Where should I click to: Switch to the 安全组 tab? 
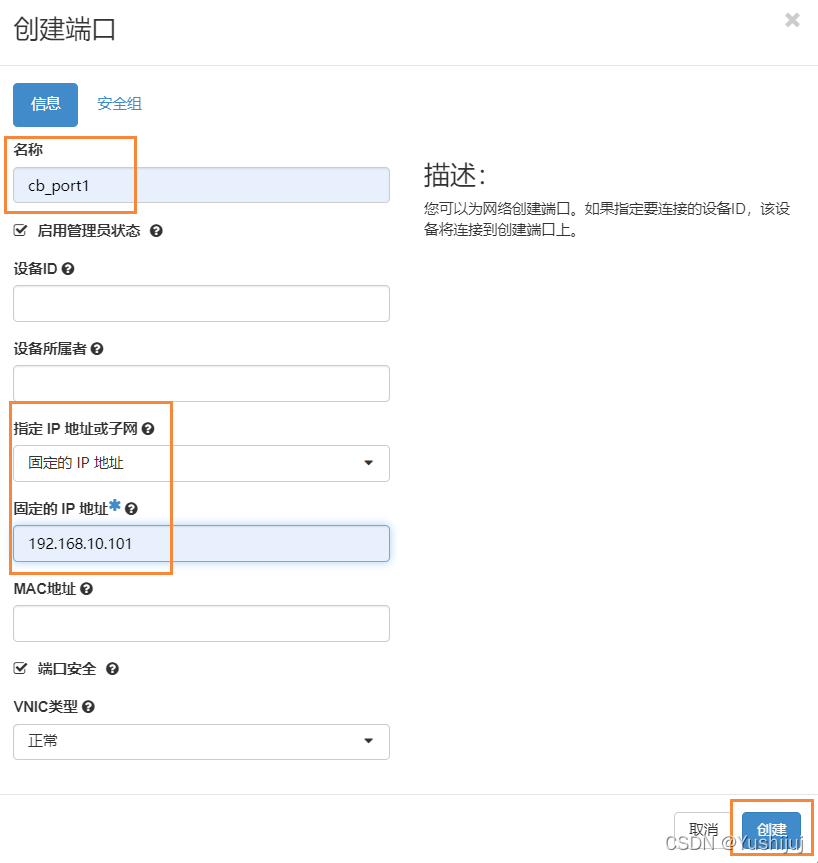(x=119, y=103)
